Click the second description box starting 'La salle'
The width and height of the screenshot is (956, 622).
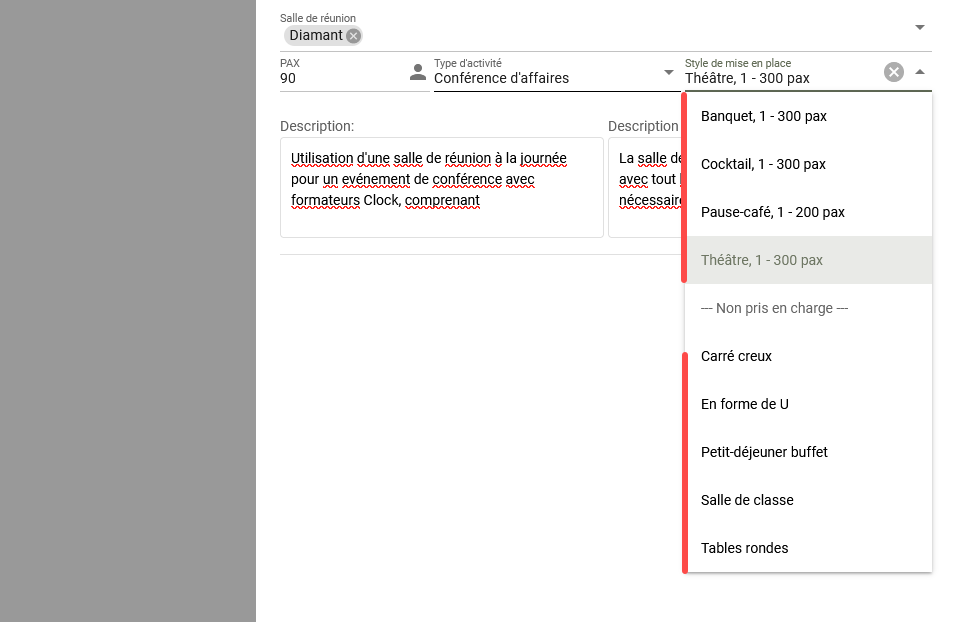pyautogui.click(x=646, y=187)
